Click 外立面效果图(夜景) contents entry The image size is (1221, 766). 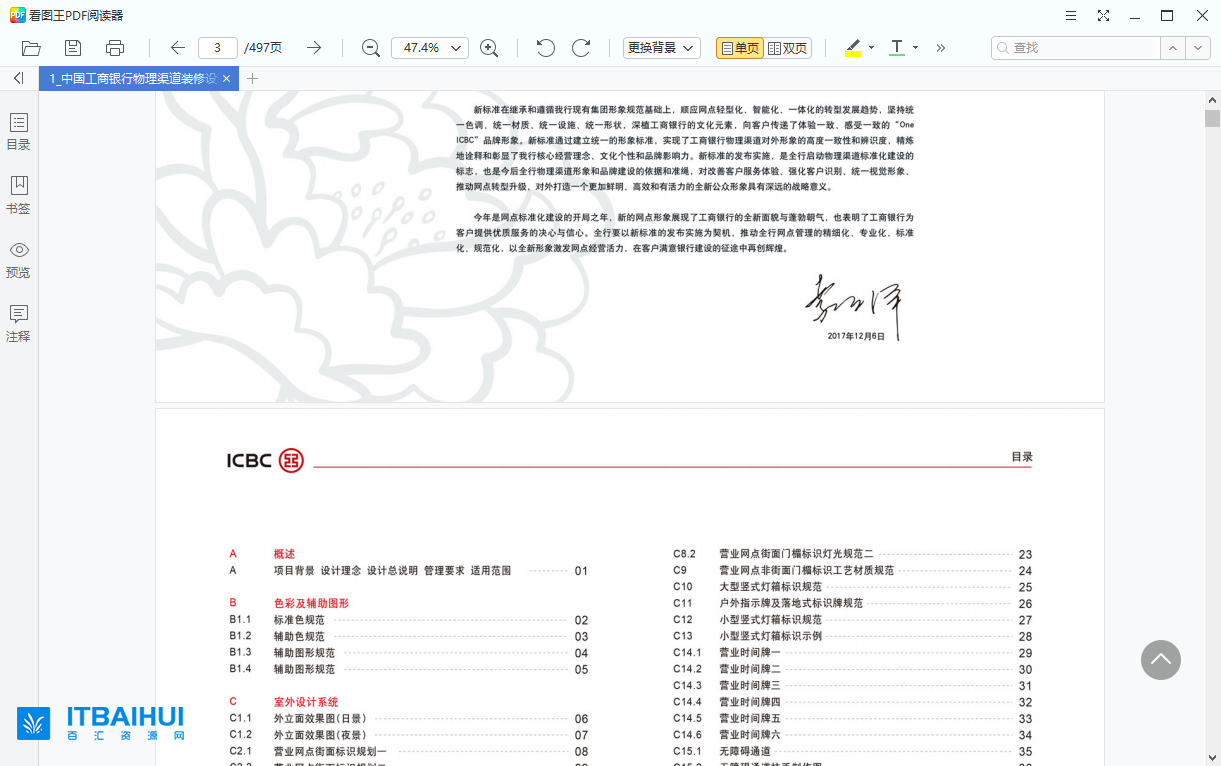click(320, 735)
